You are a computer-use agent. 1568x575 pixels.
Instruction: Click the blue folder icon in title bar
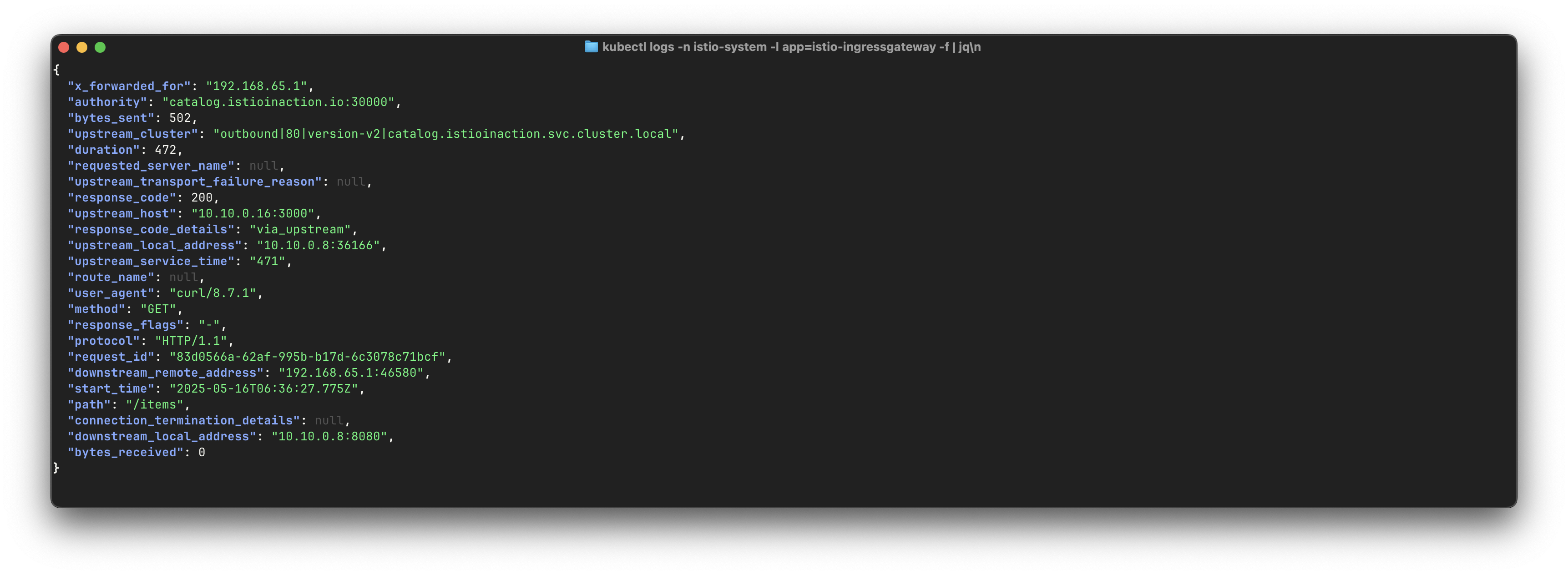coord(591,47)
